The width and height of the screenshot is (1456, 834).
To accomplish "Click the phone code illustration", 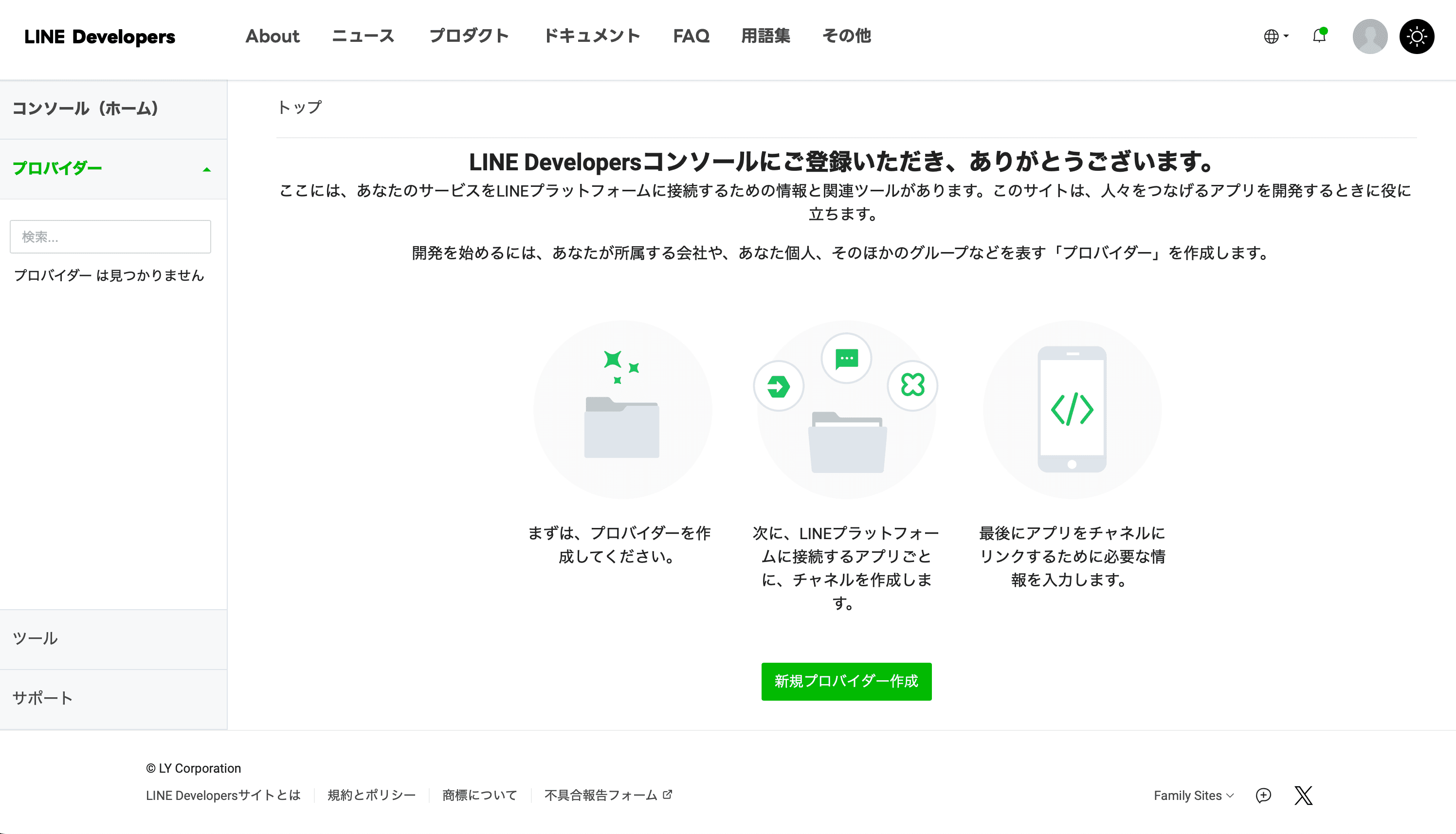I will (1072, 409).
